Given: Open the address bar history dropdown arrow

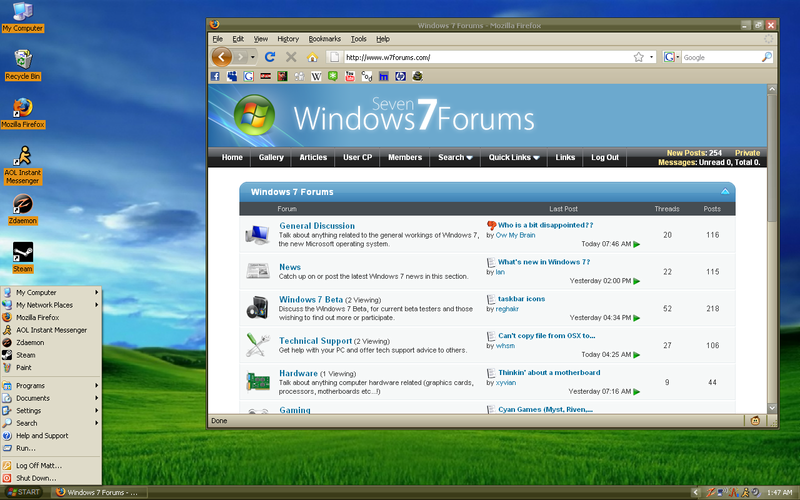Looking at the screenshot, I should [652, 57].
